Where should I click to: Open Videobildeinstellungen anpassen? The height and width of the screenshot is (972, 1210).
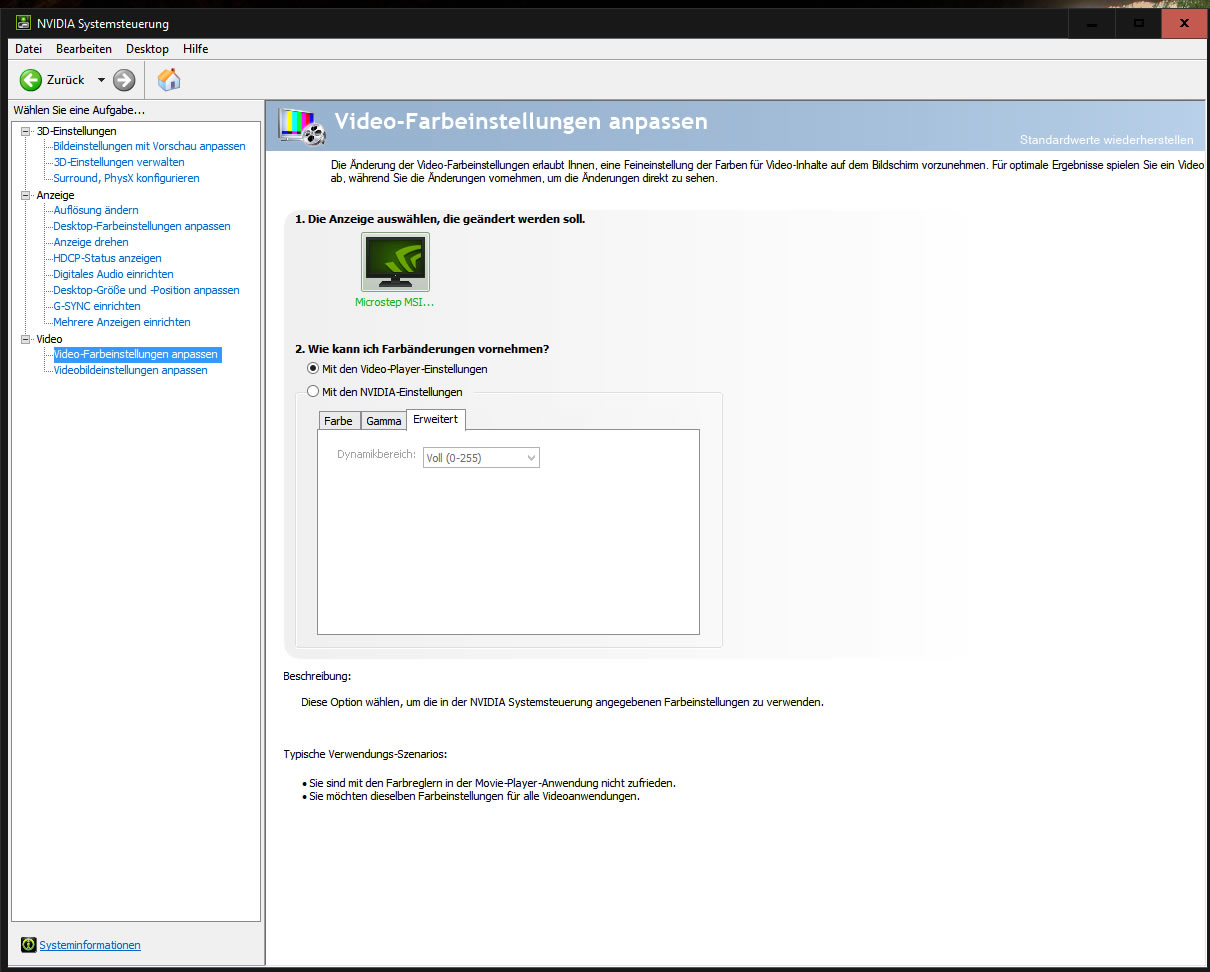coord(130,370)
